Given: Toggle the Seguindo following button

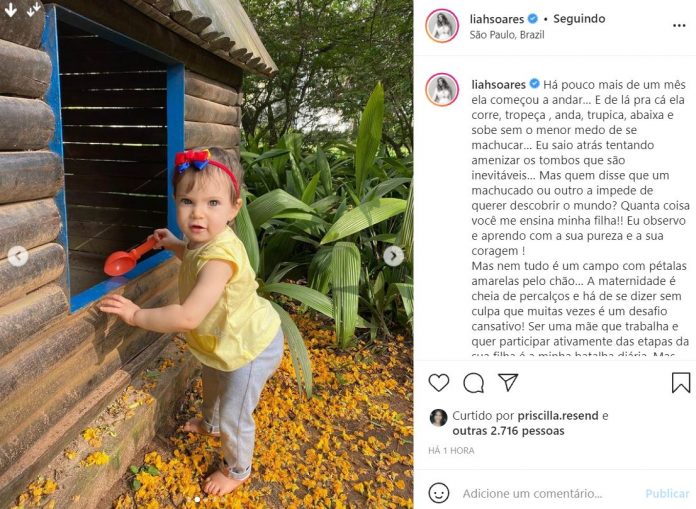Looking at the screenshot, I should [x=579, y=19].
